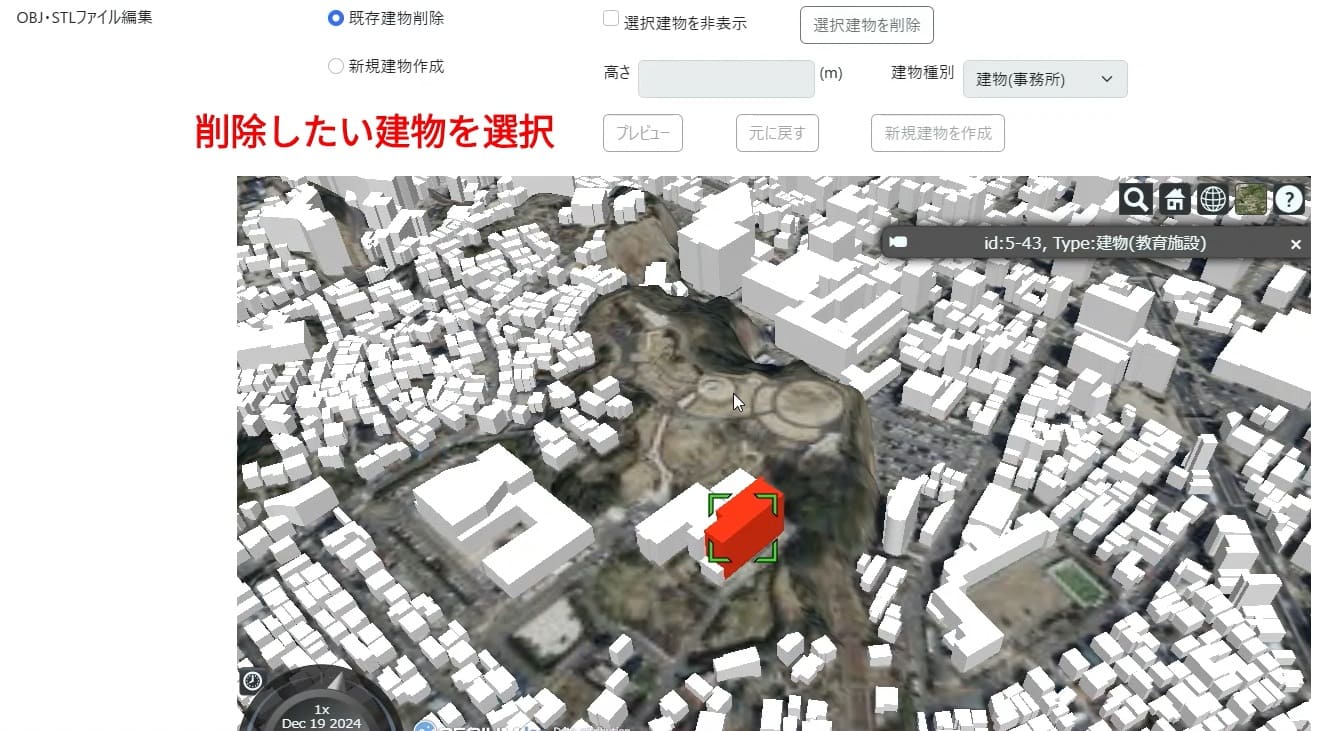
Task: Click the 元に戻す button
Action: pos(777,133)
